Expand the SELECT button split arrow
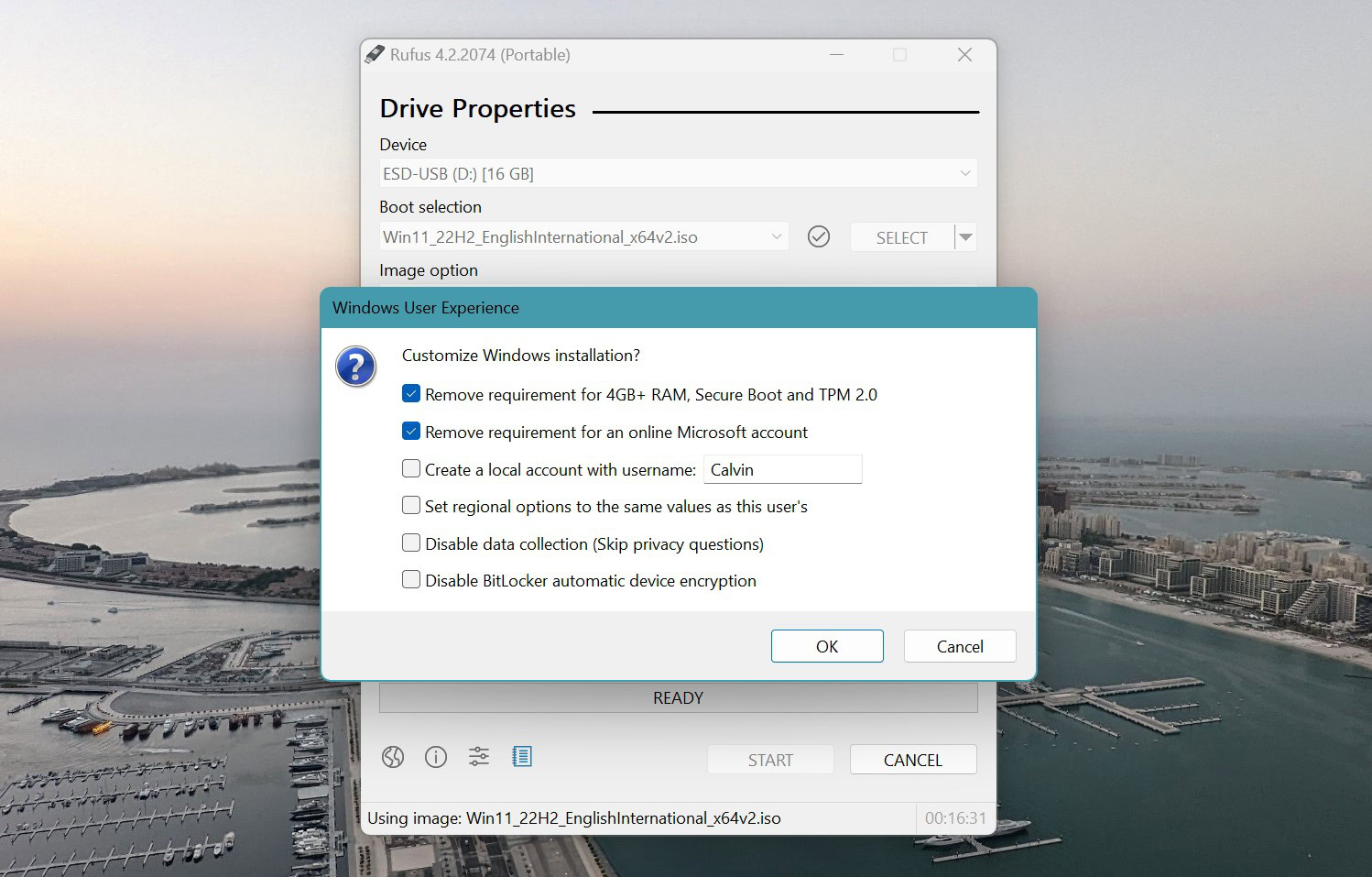Screen dimensions: 1372x877 tap(965, 237)
